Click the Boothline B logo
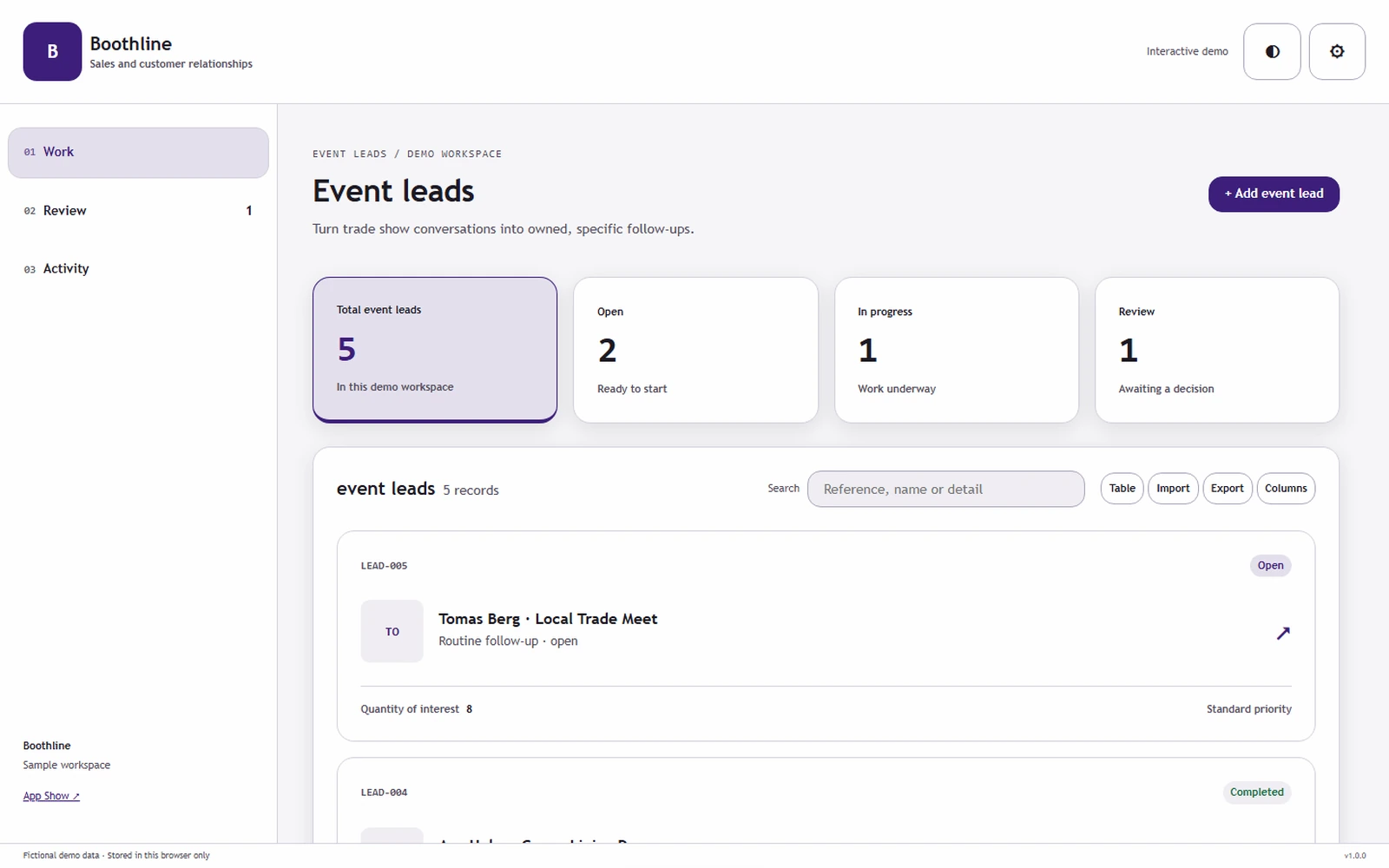Screen dimensions: 1389x868 tap(52, 51)
